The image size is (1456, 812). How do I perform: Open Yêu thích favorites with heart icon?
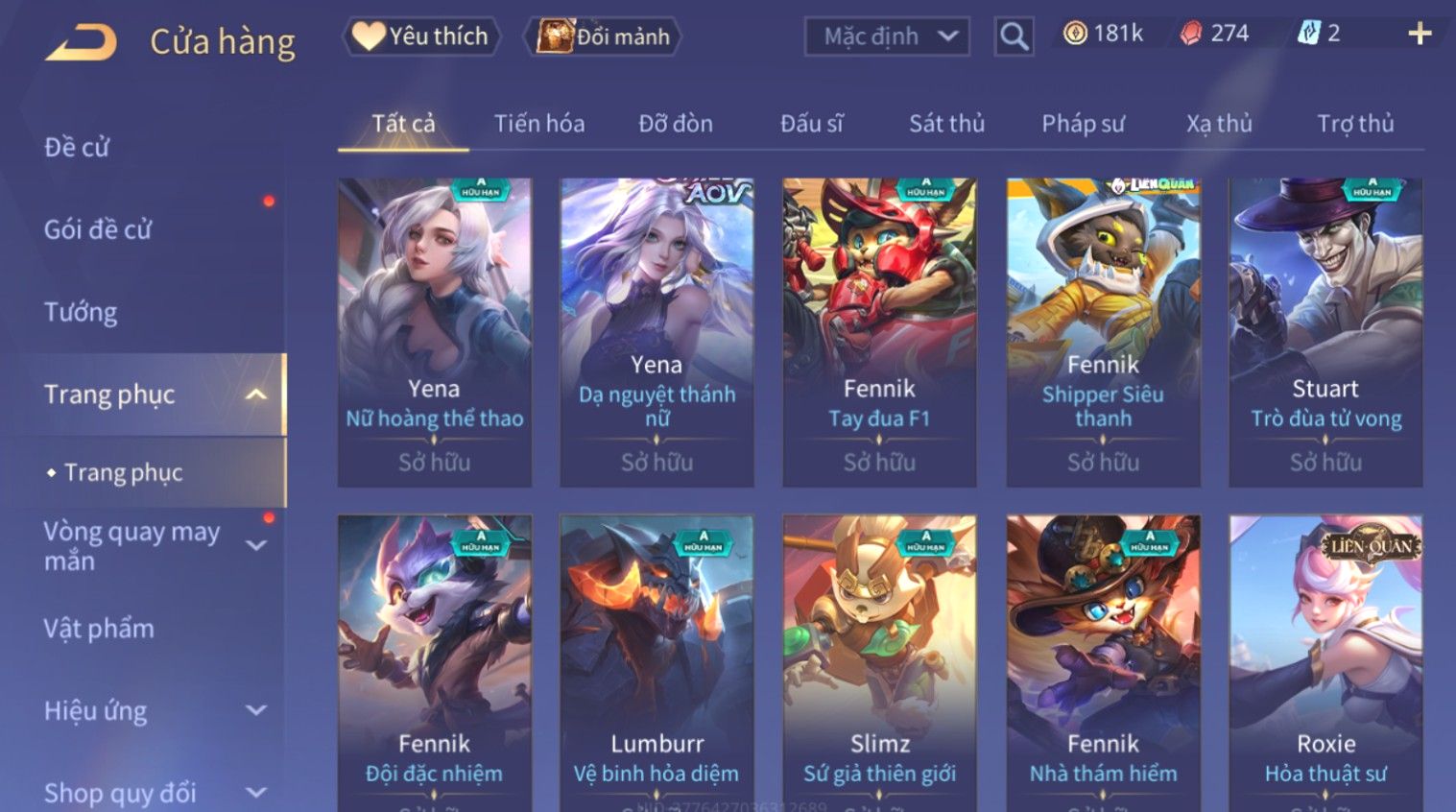tap(420, 36)
